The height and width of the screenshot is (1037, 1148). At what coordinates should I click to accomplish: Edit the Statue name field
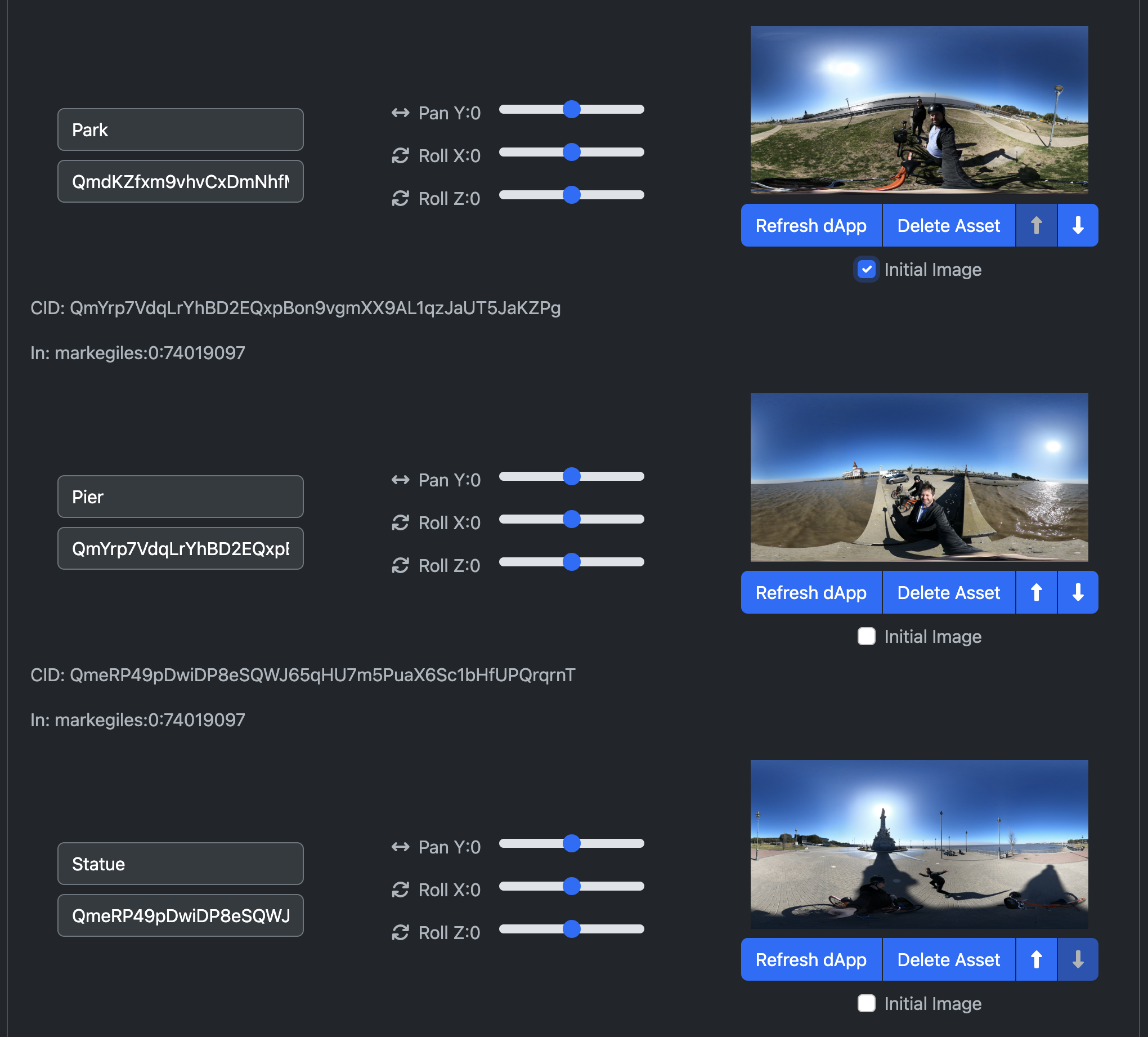tap(181, 863)
